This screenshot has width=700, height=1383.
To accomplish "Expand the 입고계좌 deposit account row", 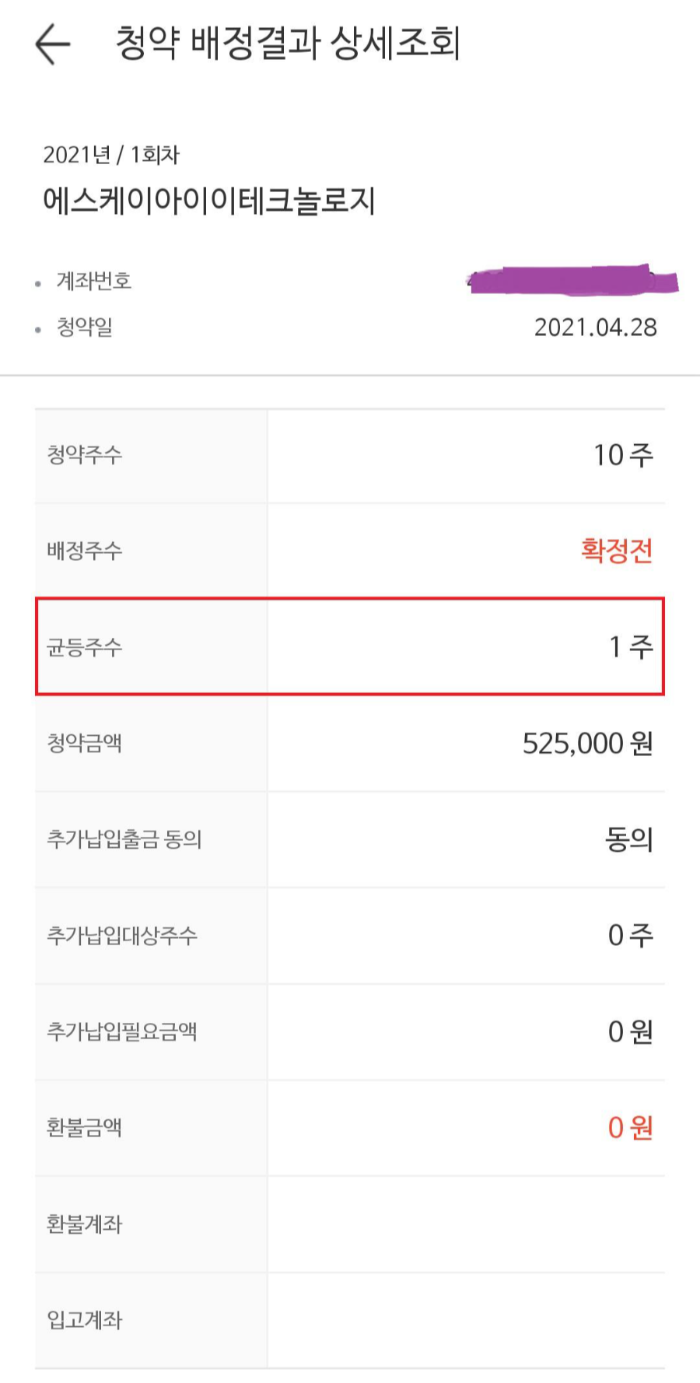I will click(350, 1318).
